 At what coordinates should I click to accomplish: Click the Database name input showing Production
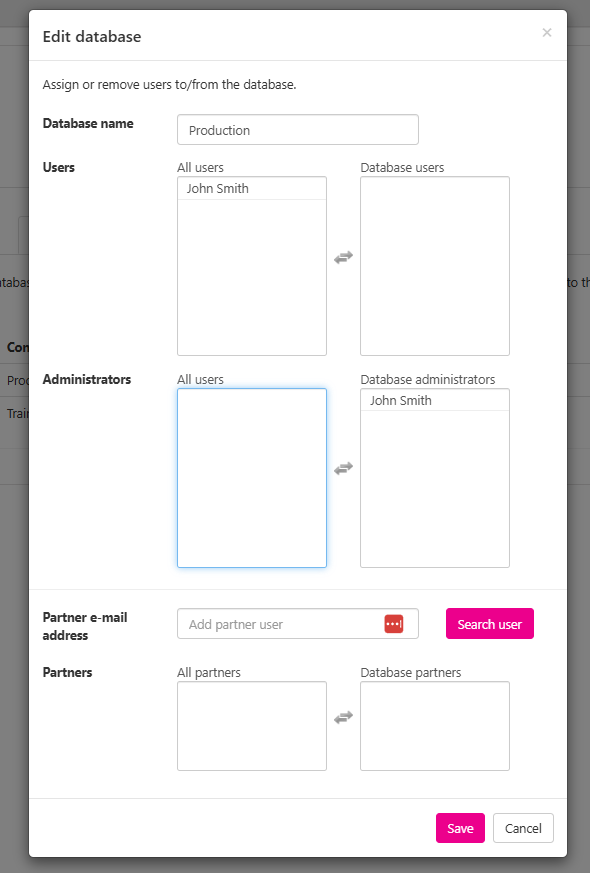297,129
